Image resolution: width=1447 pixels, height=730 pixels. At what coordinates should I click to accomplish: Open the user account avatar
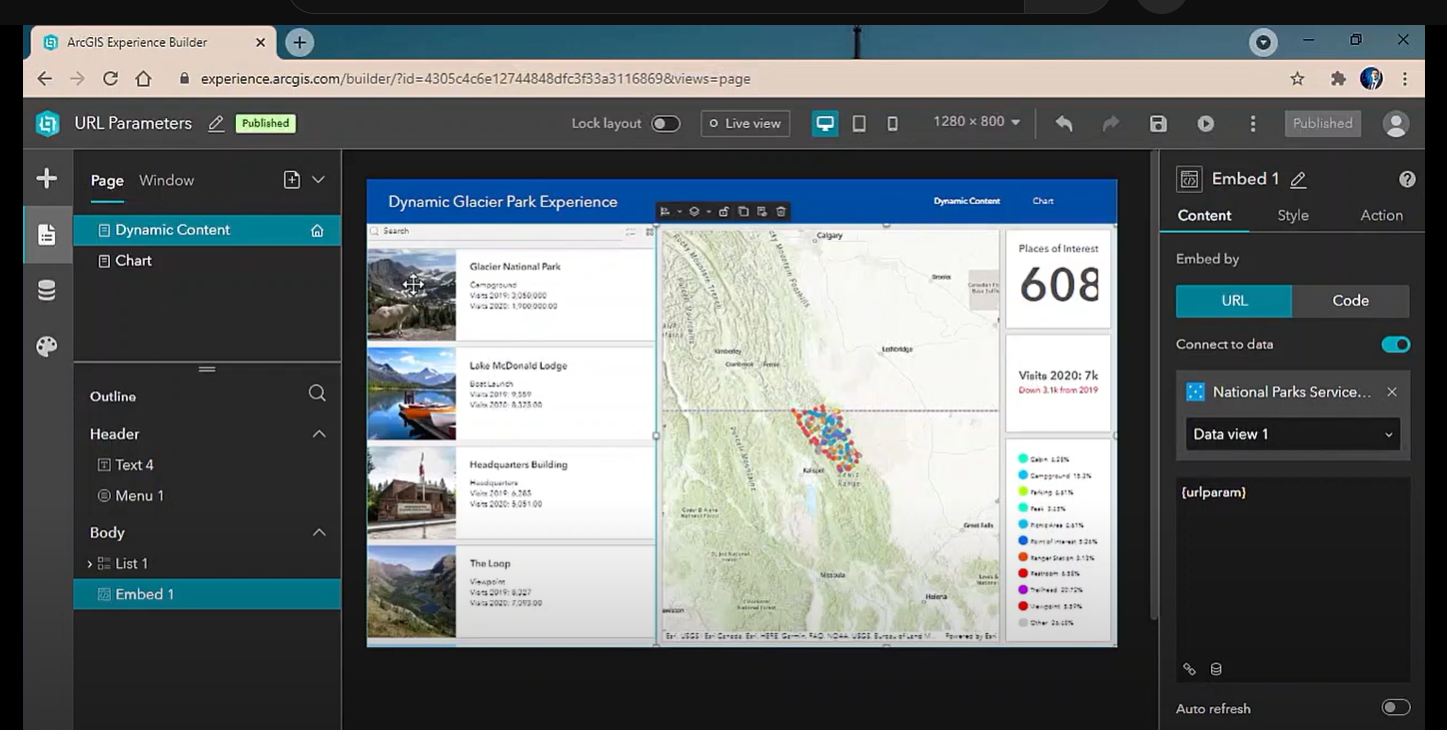pos(1395,123)
